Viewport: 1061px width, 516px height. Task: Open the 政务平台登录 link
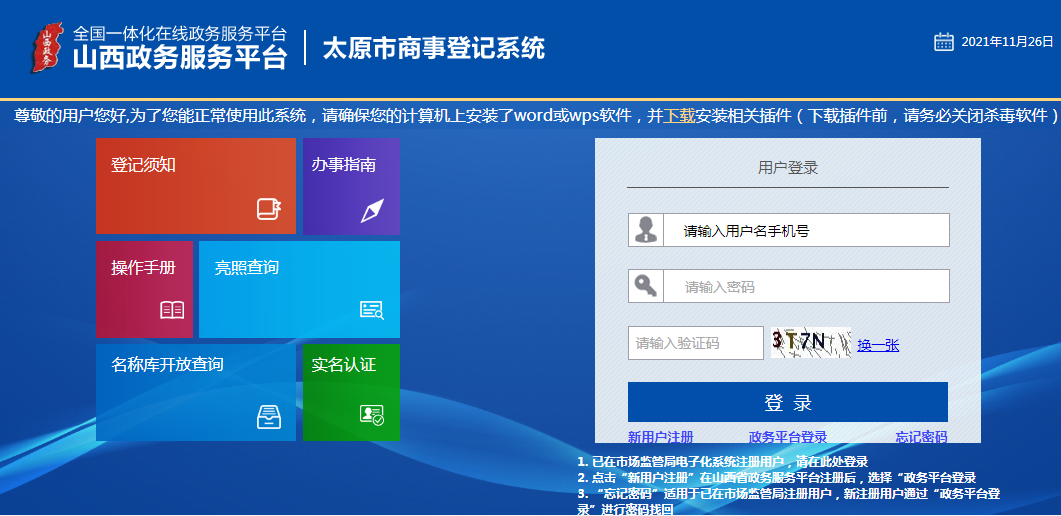(788, 437)
